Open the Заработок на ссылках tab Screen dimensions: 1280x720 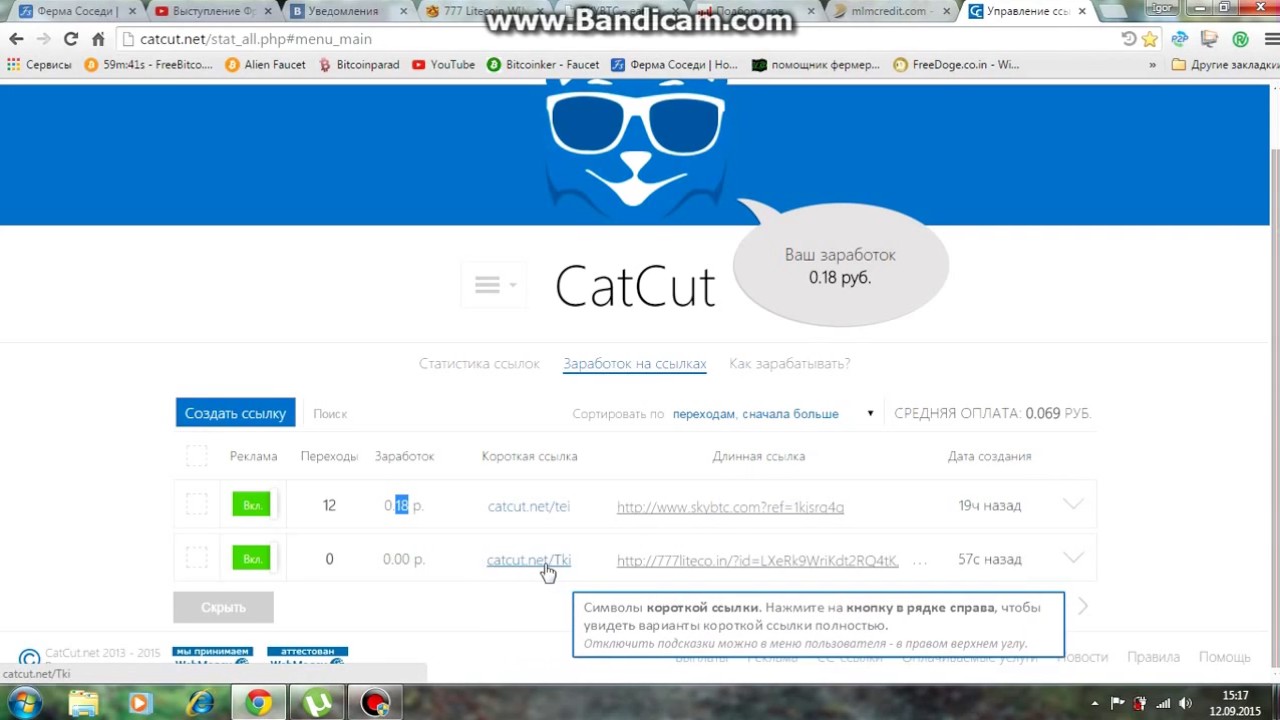(635, 364)
